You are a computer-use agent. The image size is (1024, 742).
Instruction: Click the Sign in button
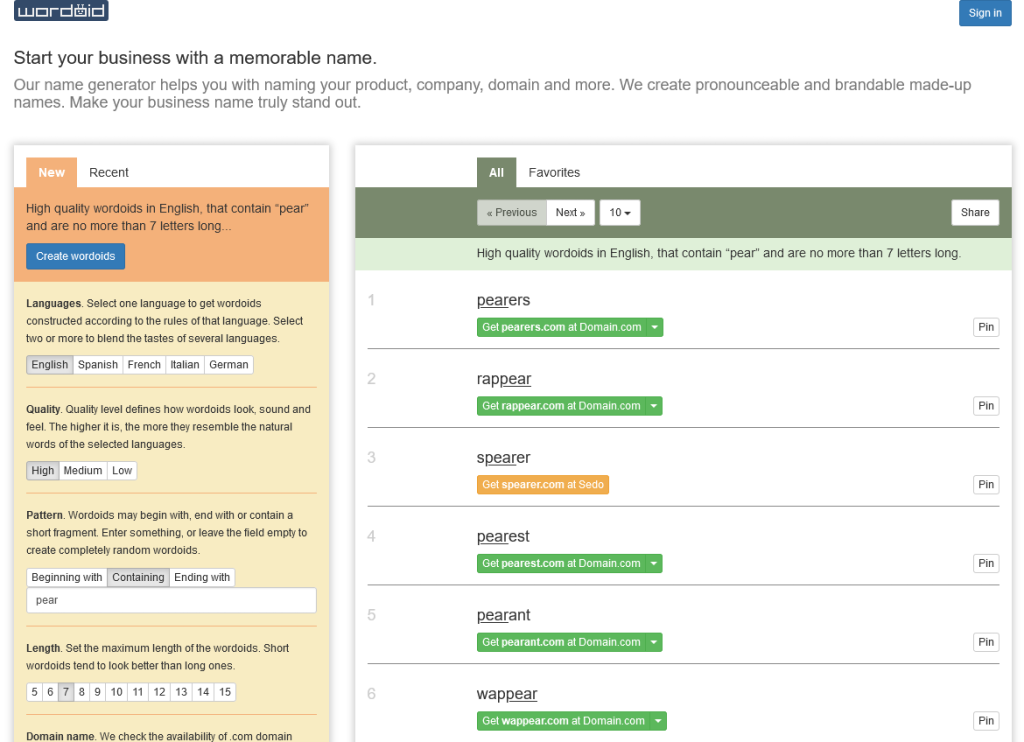(x=985, y=13)
